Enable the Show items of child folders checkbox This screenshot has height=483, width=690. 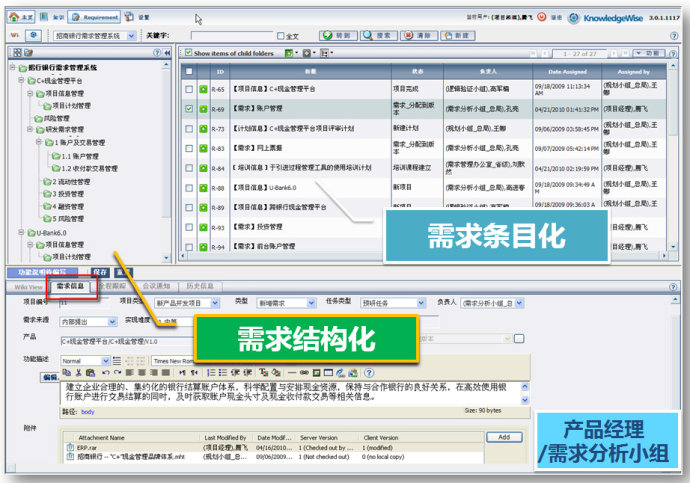click(x=189, y=52)
